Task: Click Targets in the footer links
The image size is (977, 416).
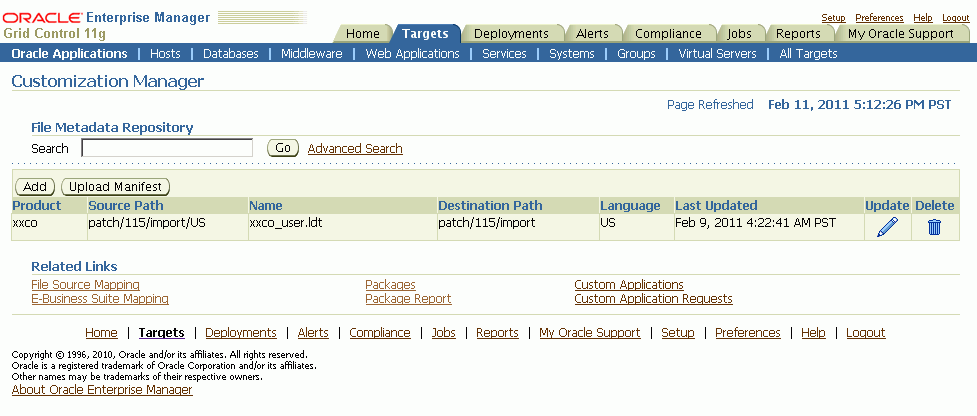Action: pos(161,333)
